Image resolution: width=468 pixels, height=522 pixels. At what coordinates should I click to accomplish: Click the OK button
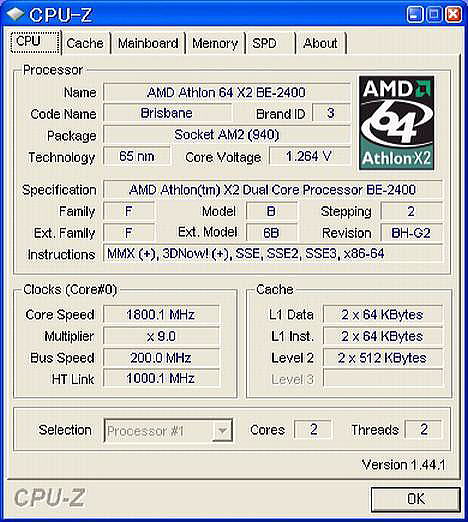point(416,499)
